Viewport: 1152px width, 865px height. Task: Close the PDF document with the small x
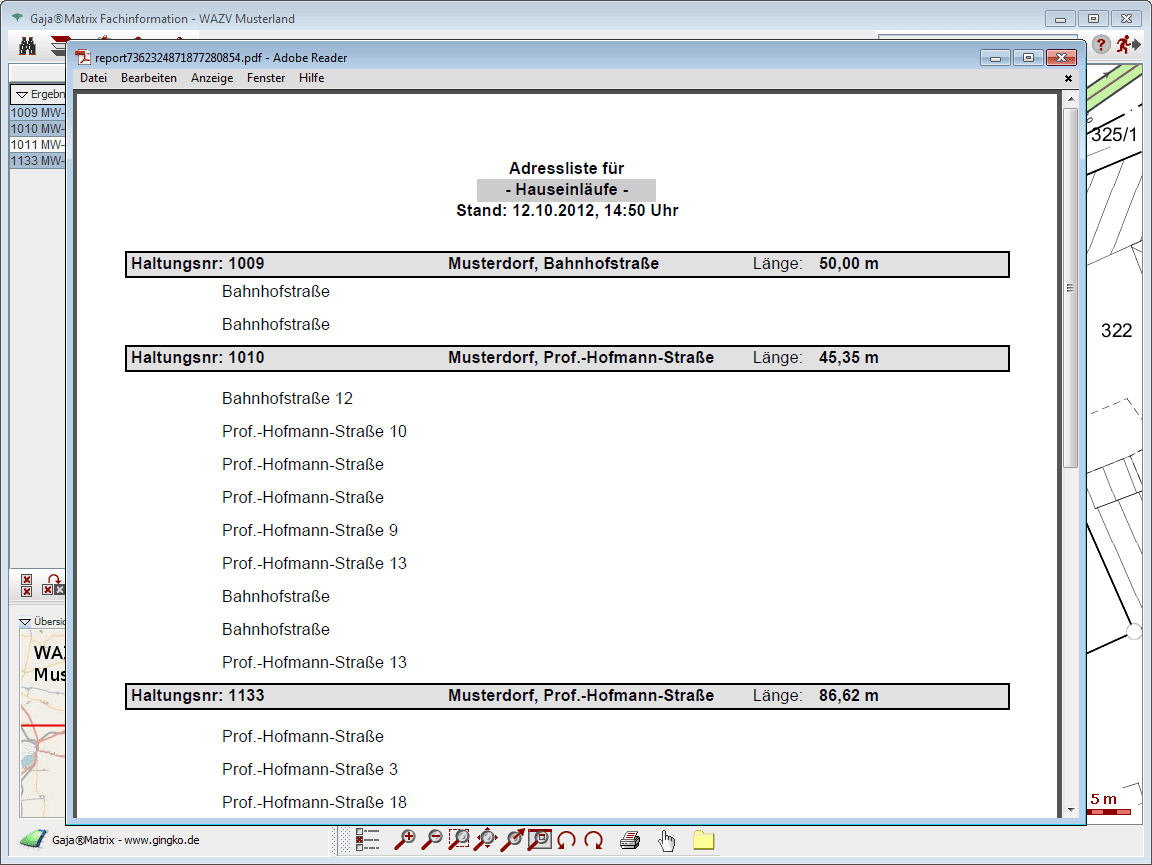point(1068,78)
